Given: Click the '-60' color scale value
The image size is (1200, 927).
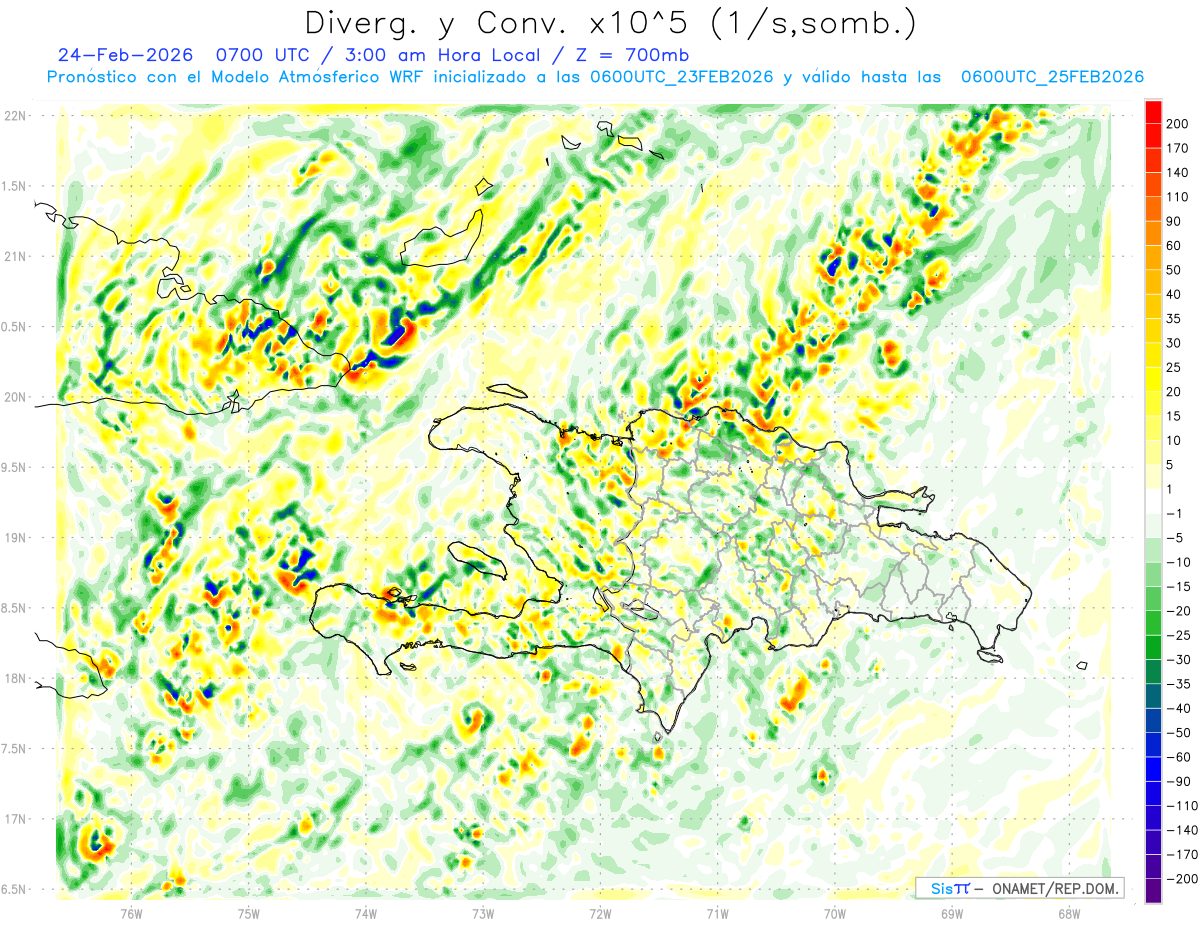Looking at the screenshot, I should pos(1179,757).
